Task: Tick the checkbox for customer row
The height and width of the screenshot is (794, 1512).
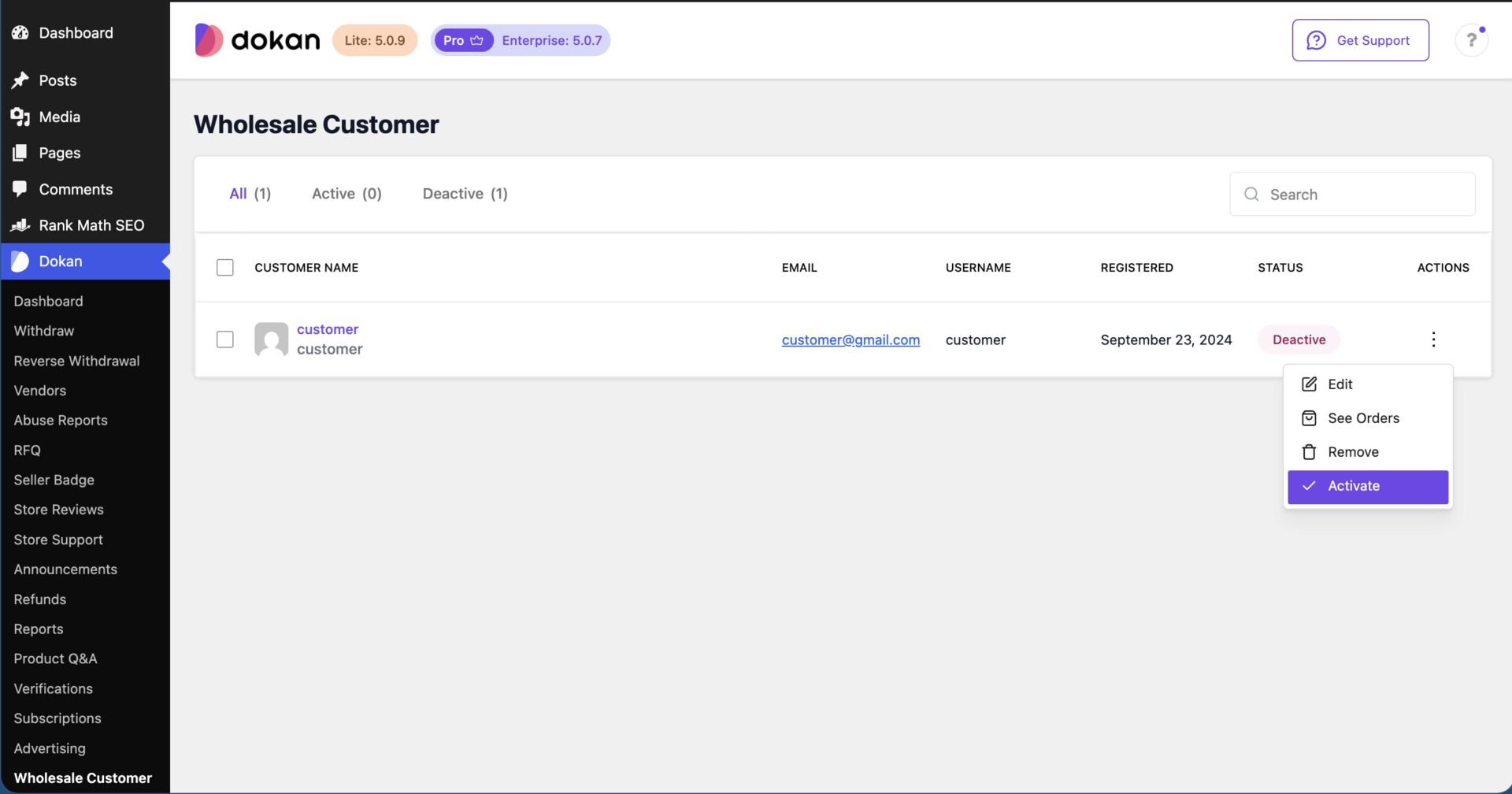Action: (x=225, y=339)
